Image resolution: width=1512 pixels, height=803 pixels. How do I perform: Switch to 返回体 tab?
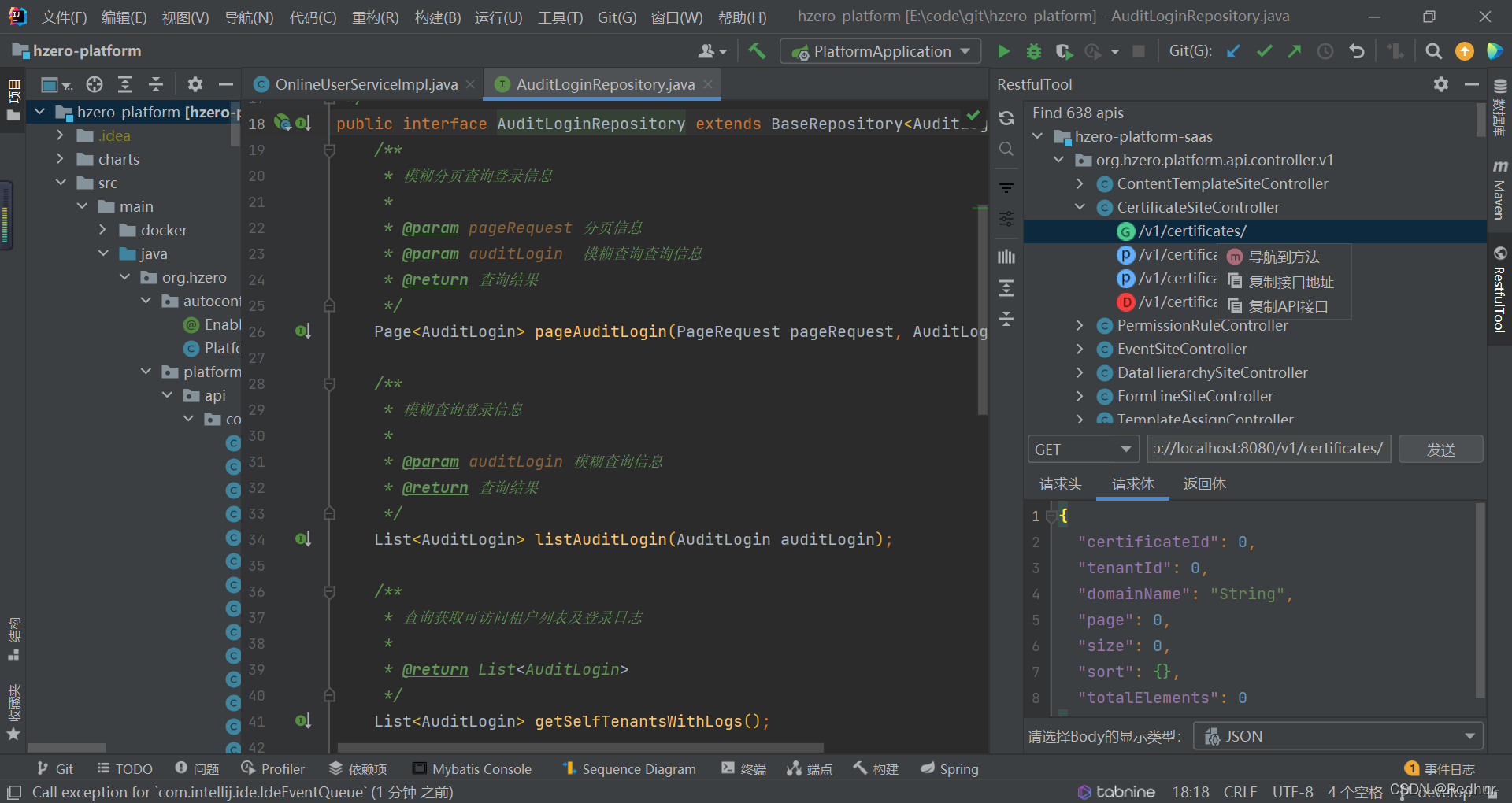pyautogui.click(x=1205, y=484)
